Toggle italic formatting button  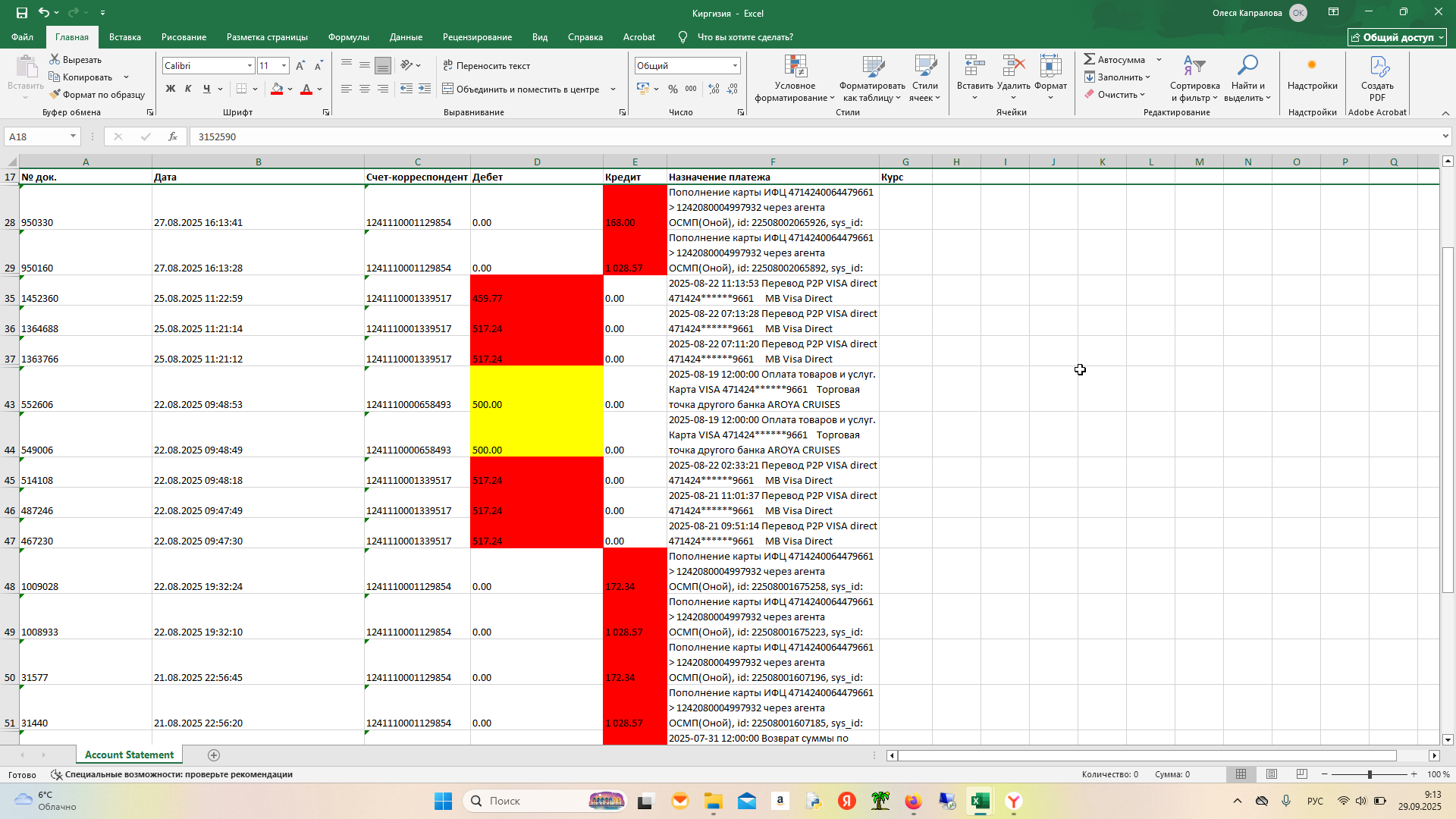[x=188, y=89]
